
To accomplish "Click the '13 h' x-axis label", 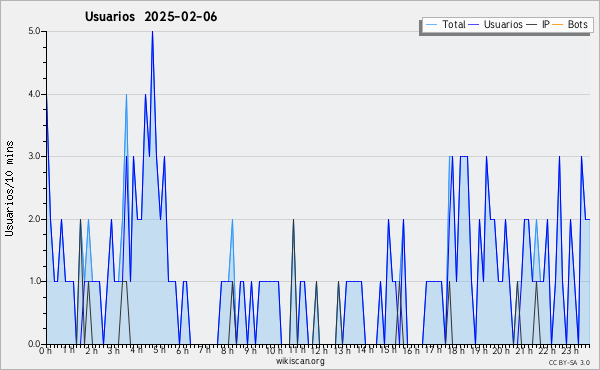I will [x=342, y=351].
